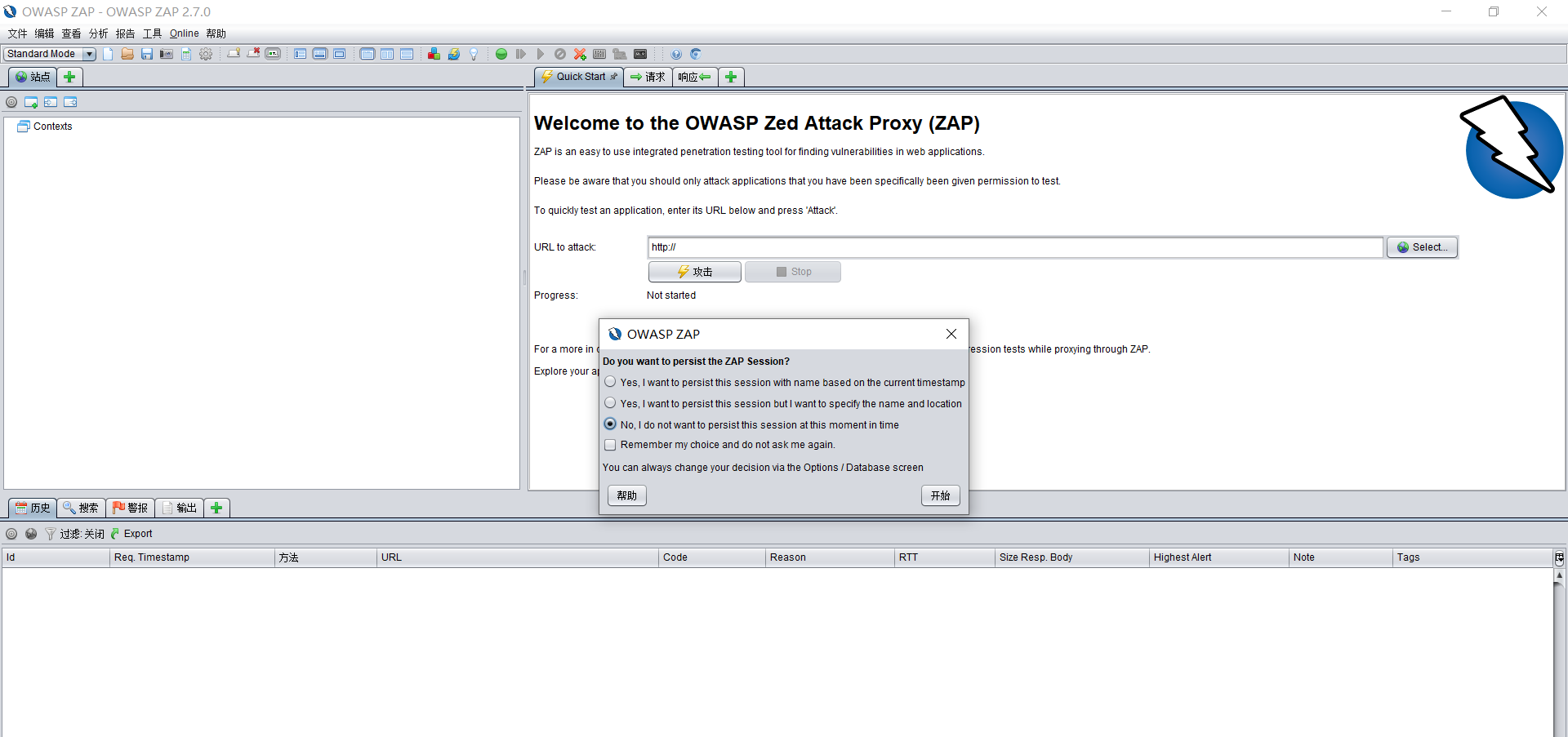Click the table column chooser icon
Viewport: 1568px width, 737px height.
(x=1559, y=557)
